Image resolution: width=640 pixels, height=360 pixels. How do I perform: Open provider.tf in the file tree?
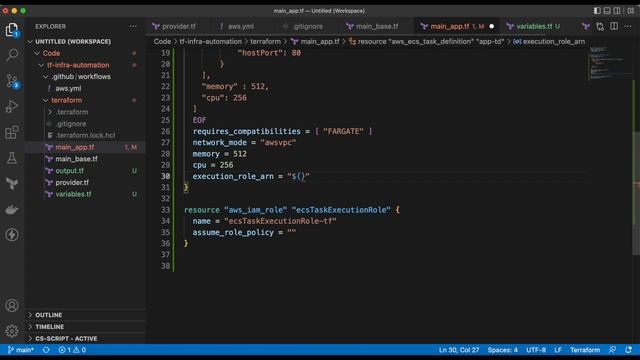point(72,182)
